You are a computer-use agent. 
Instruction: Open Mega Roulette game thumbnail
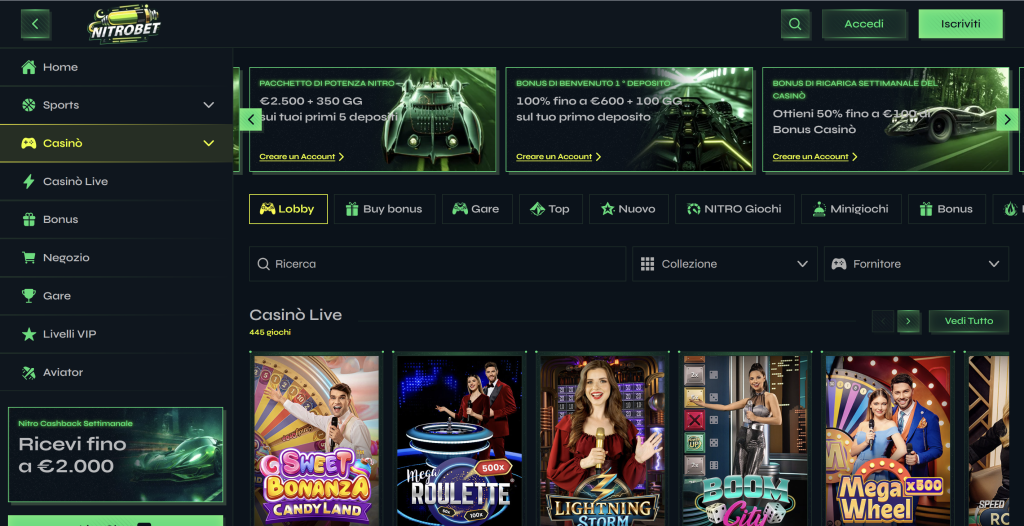(460, 440)
